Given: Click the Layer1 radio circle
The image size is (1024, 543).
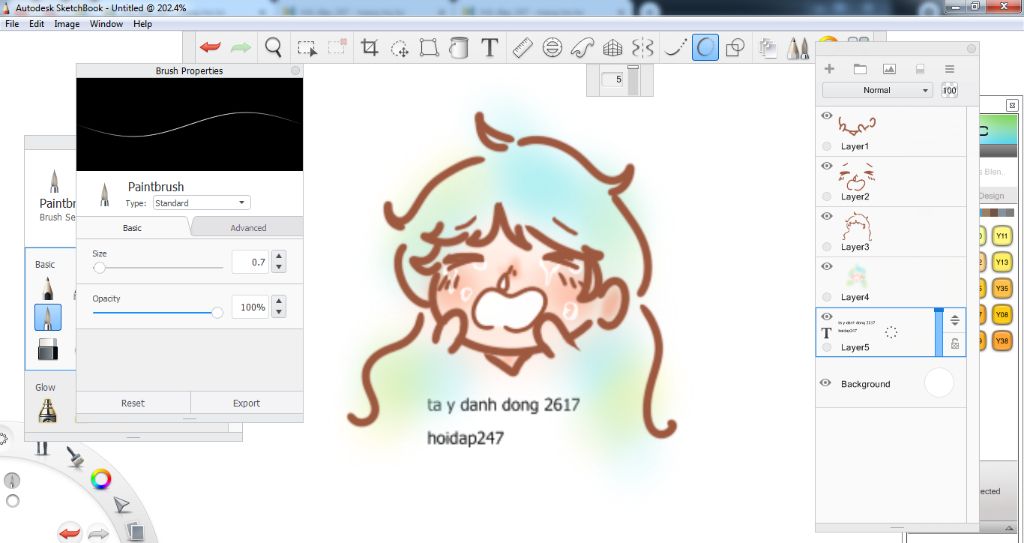Looking at the screenshot, I should [x=827, y=146].
